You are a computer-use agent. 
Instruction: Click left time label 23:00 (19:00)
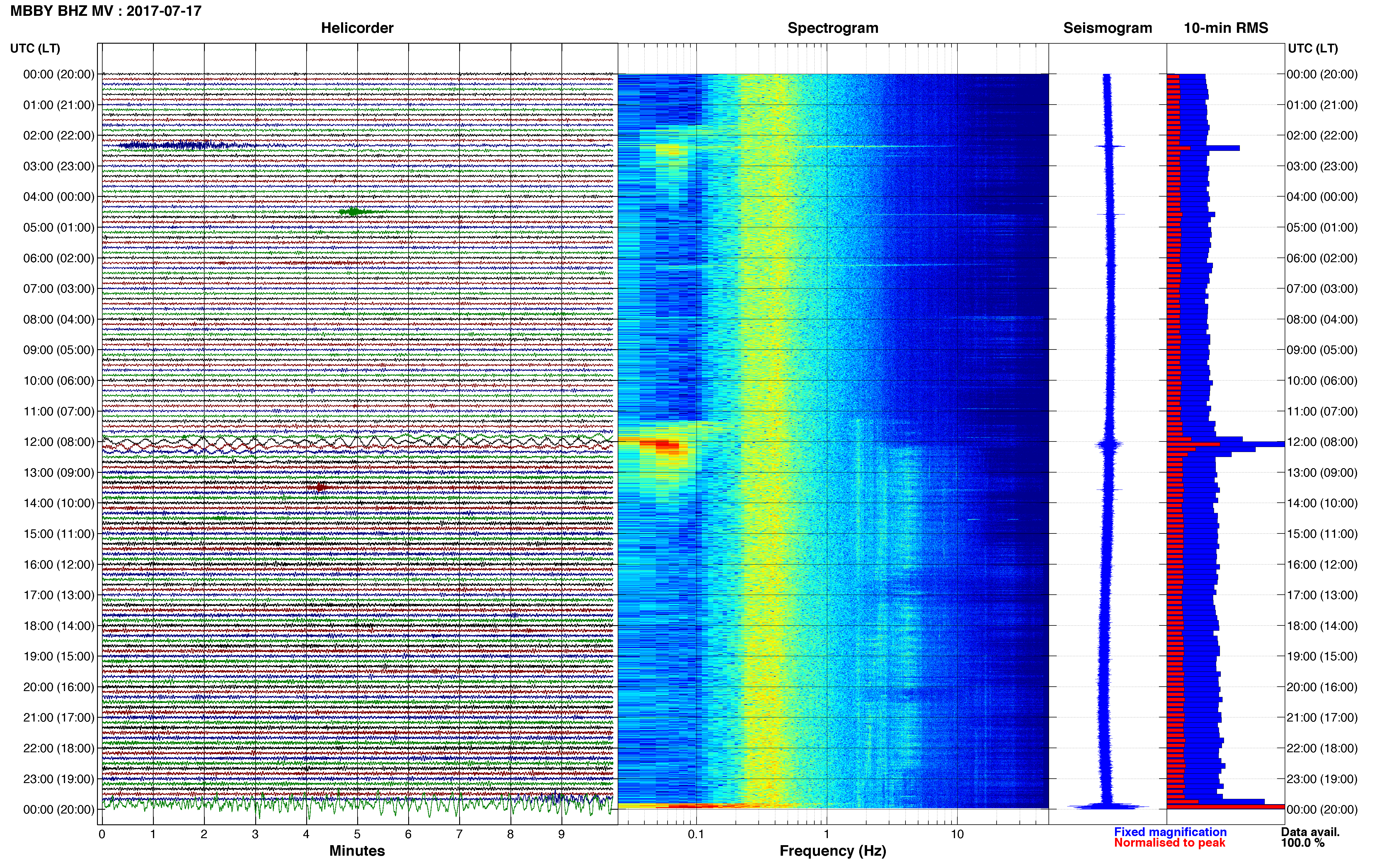(59, 779)
